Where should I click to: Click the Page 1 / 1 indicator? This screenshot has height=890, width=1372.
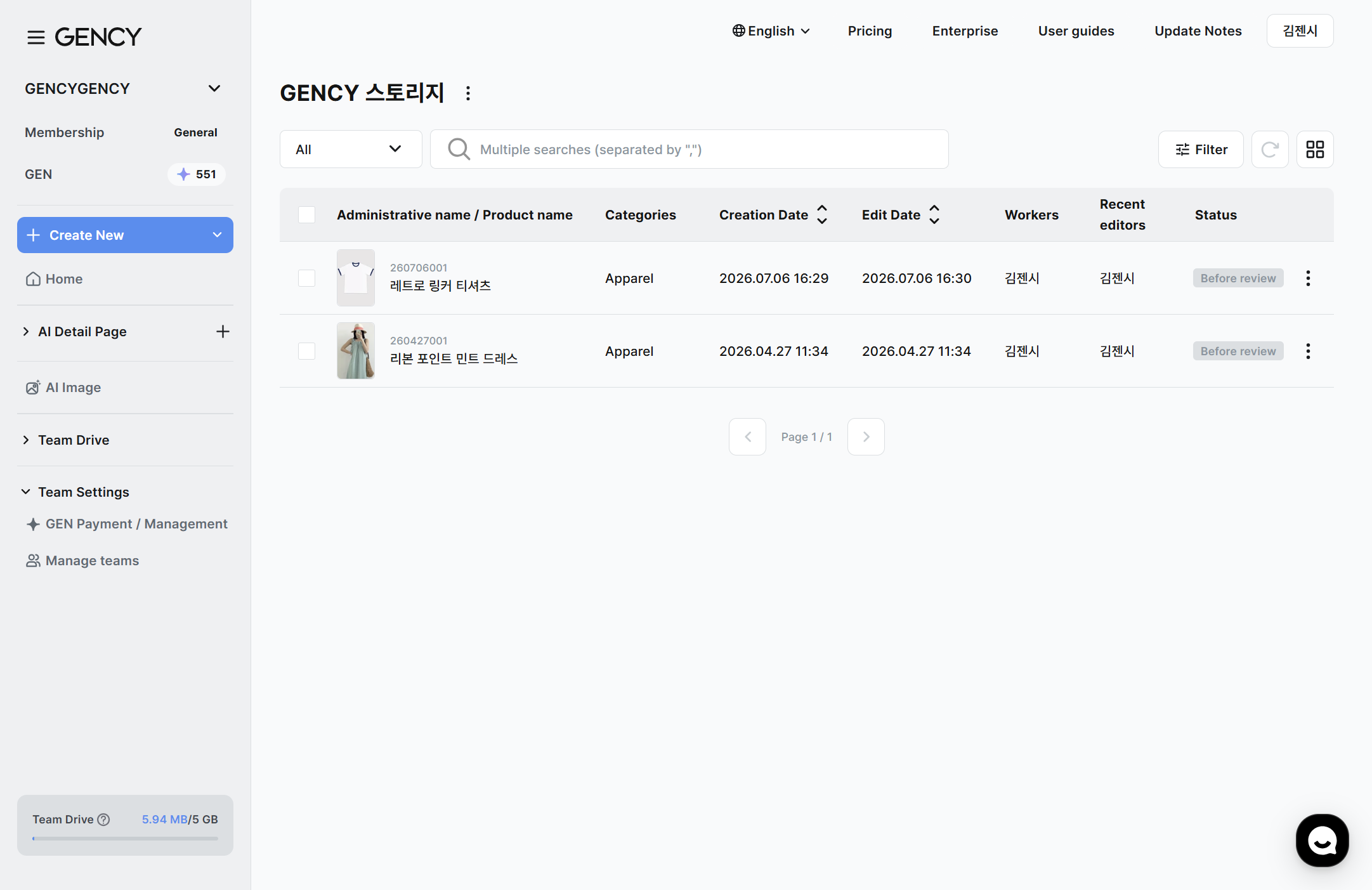pyautogui.click(x=807, y=436)
